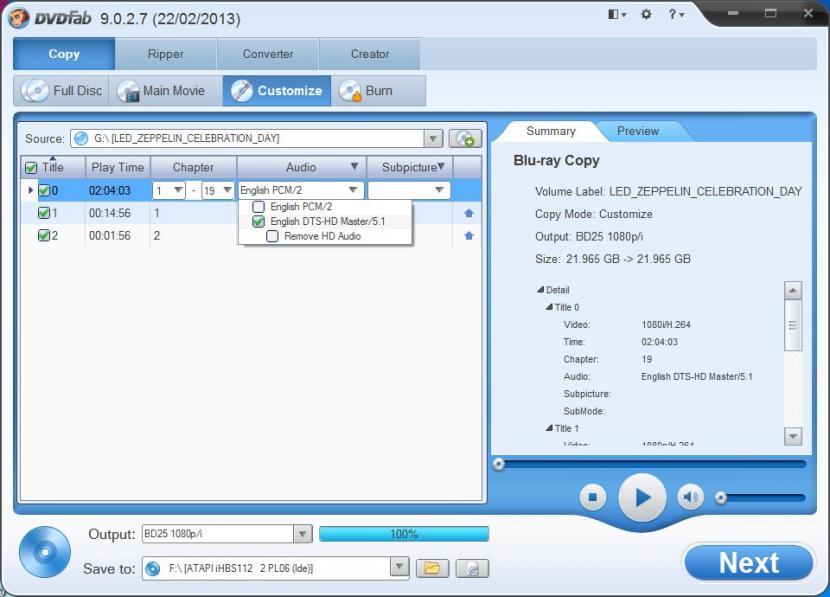Click the 100% size progress bar
Screen dimensions: 830x597
pos(404,534)
